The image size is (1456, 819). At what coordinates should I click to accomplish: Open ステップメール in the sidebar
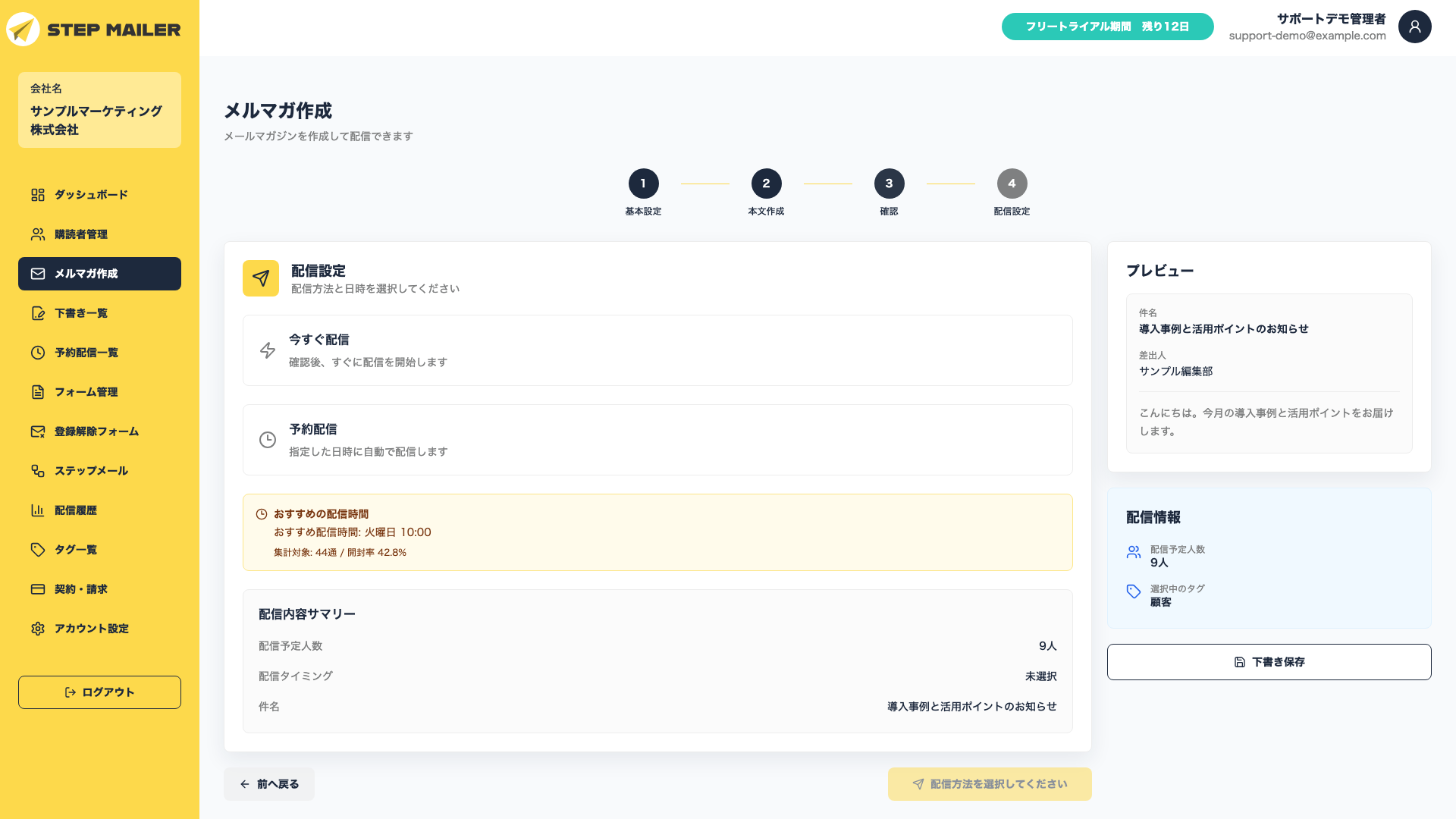tap(99, 471)
